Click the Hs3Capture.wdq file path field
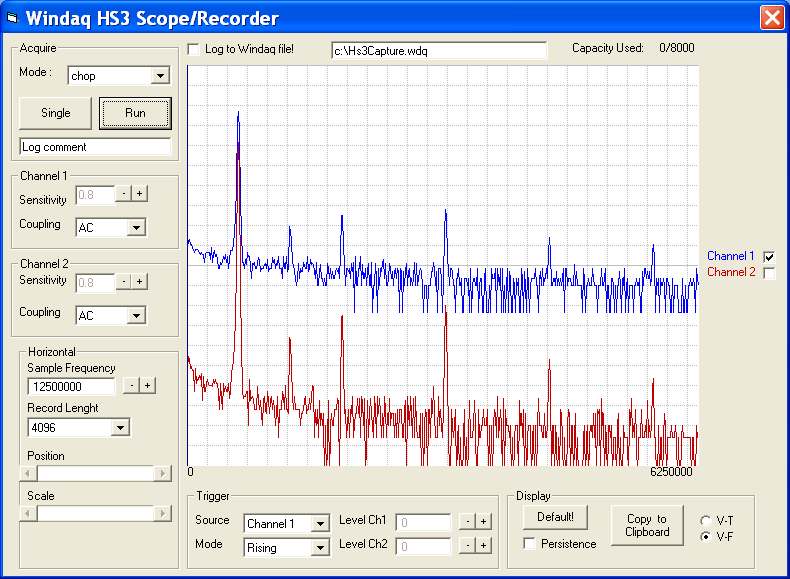The image size is (790, 579). 439,50
